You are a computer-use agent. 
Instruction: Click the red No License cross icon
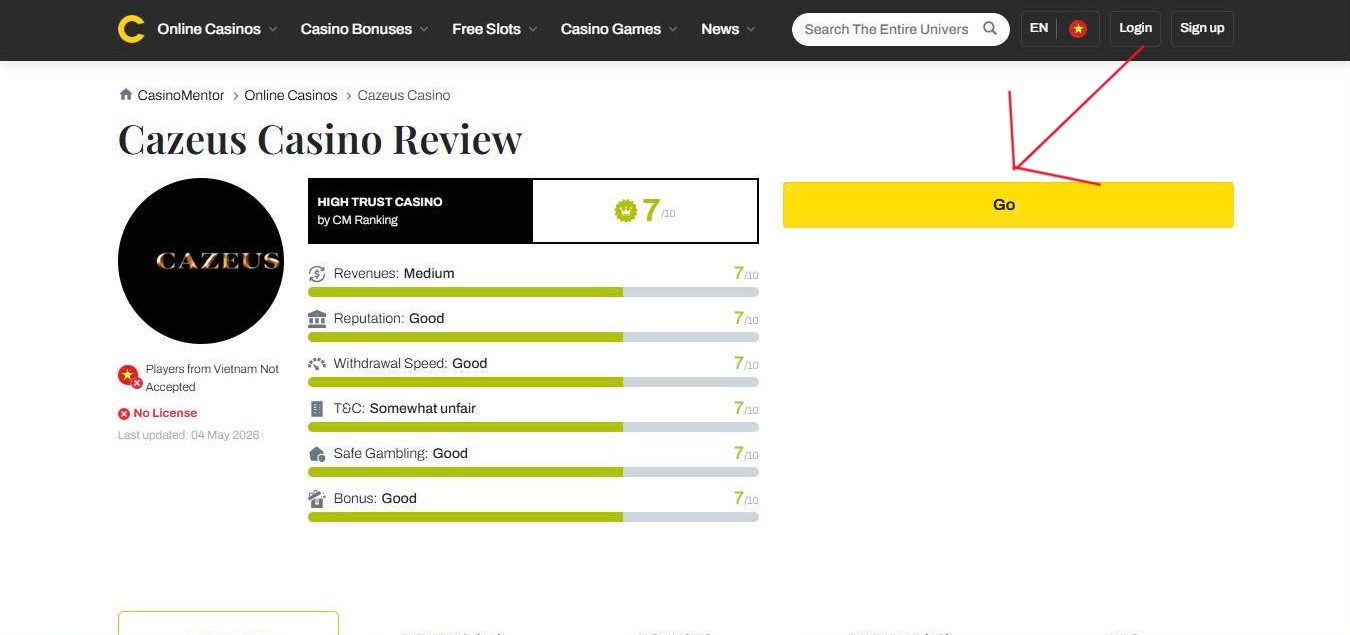124,414
